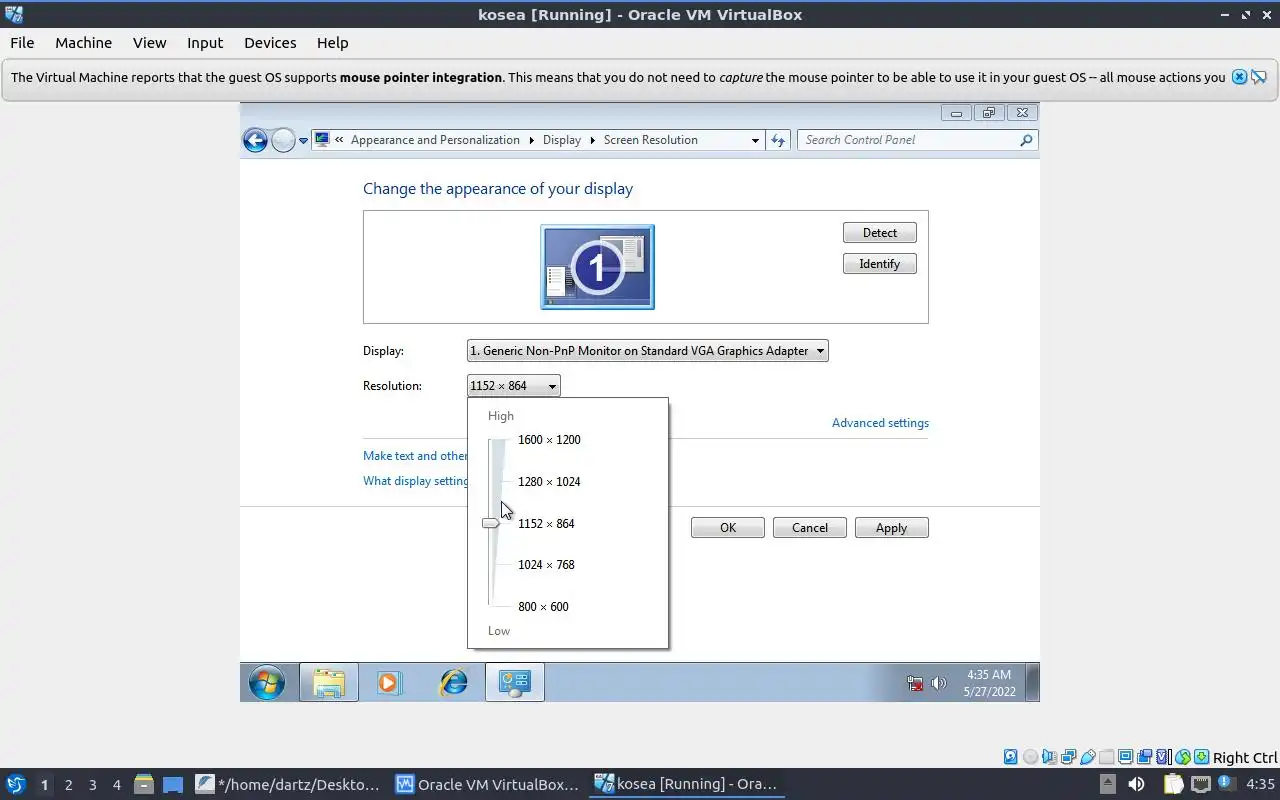
Task: Go back with the Control Panel back arrow
Action: coord(255,140)
